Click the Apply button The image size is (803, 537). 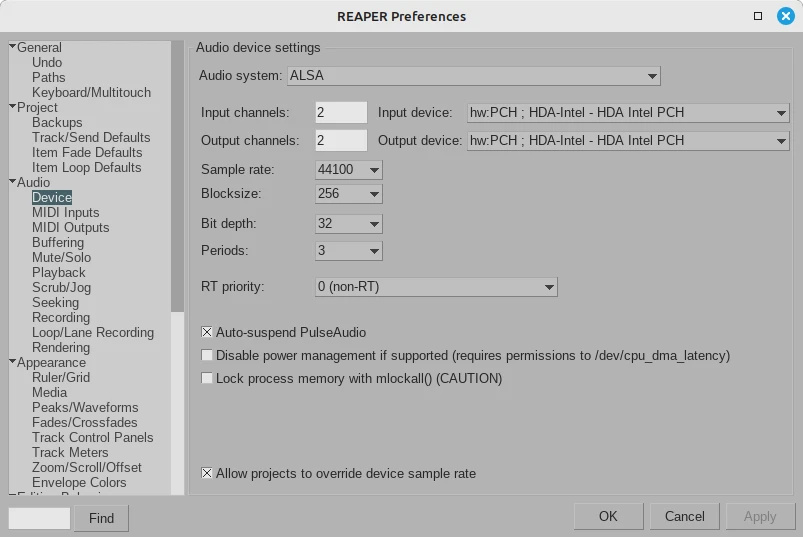point(760,516)
